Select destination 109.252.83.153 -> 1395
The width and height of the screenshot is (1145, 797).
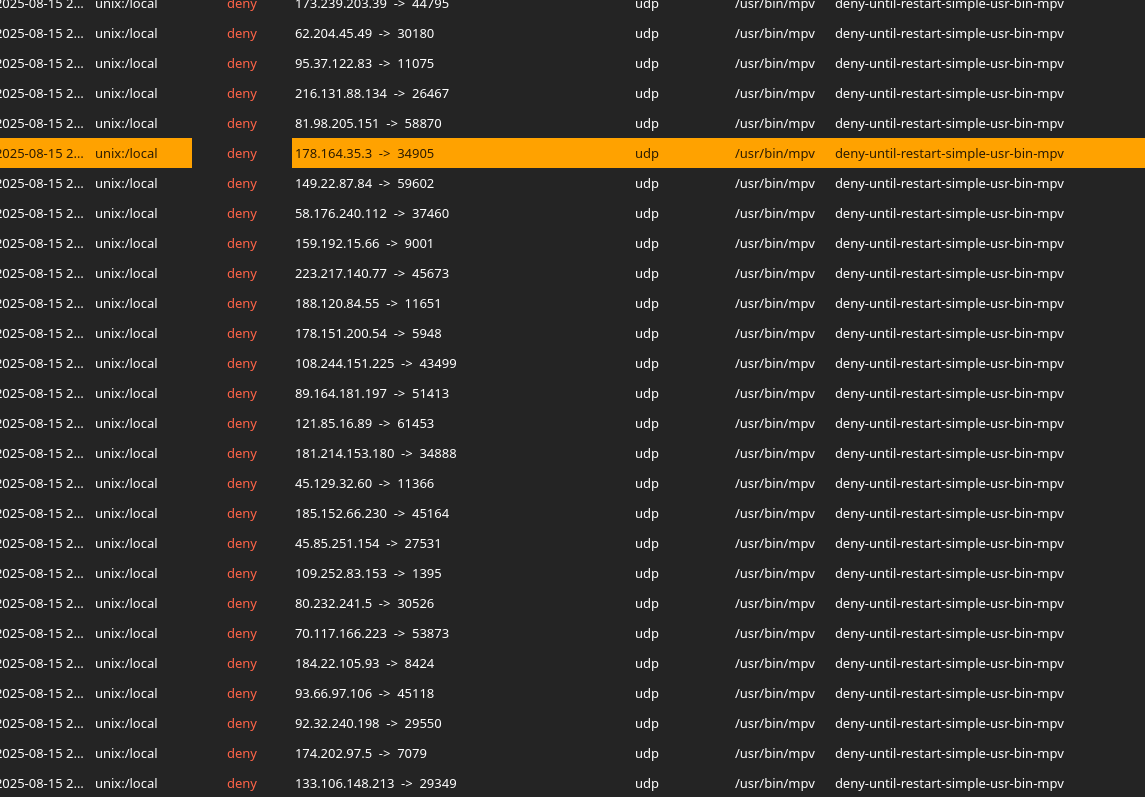tap(368, 573)
